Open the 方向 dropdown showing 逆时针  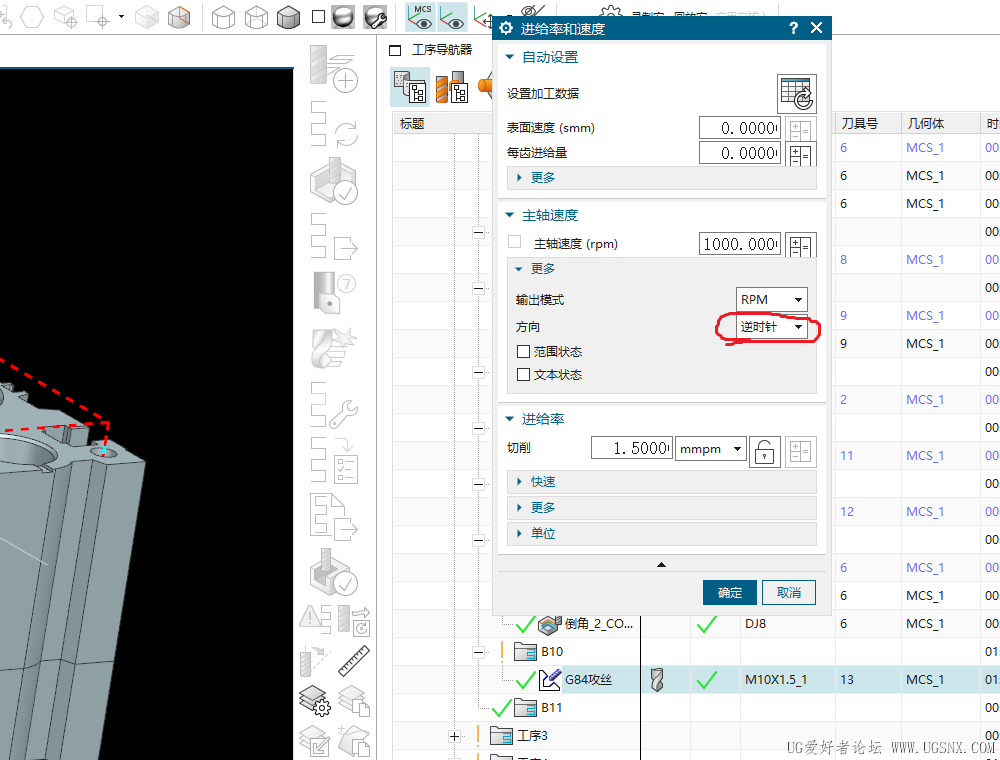tap(772, 328)
